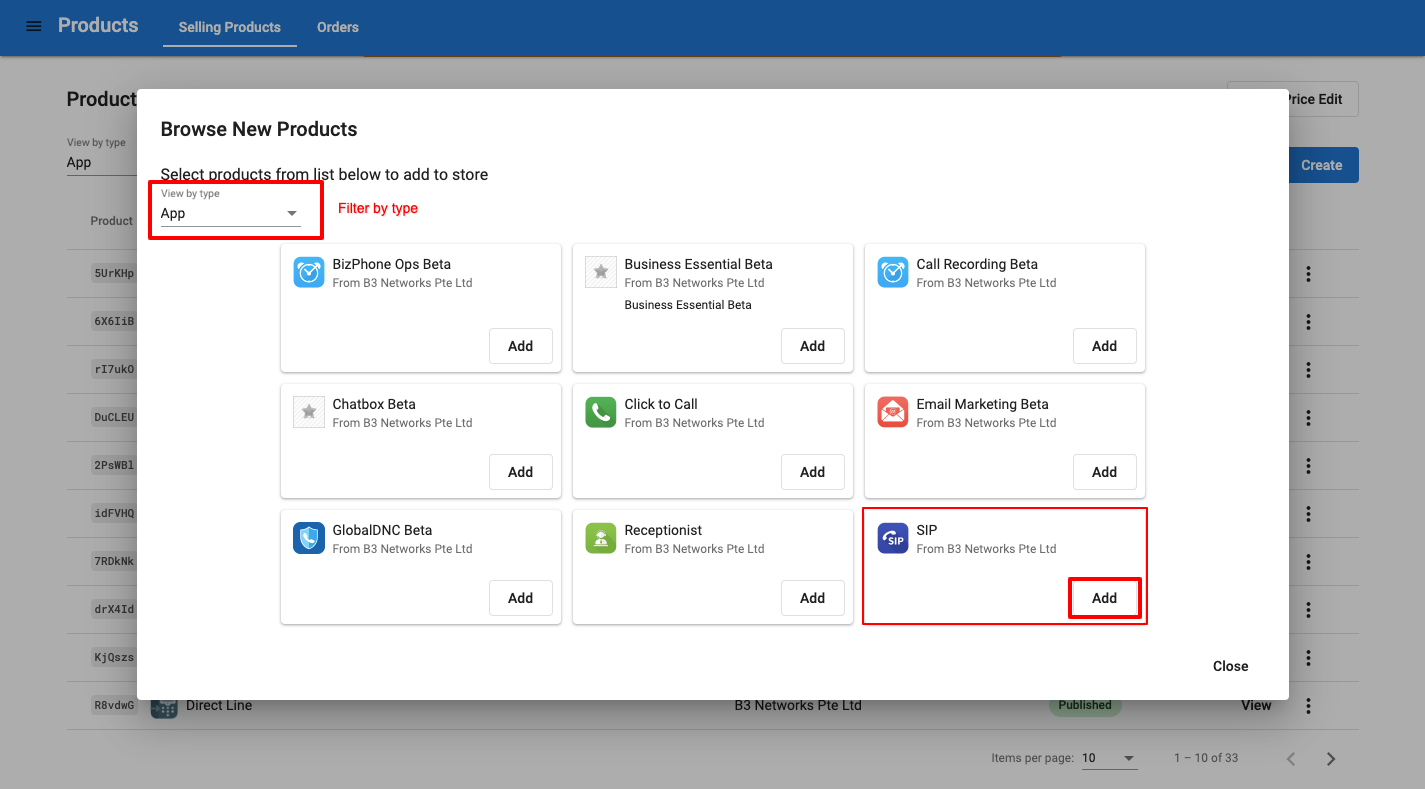Image resolution: width=1425 pixels, height=789 pixels.
Task: Add Business Essential Beta to store
Action: [813, 346]
